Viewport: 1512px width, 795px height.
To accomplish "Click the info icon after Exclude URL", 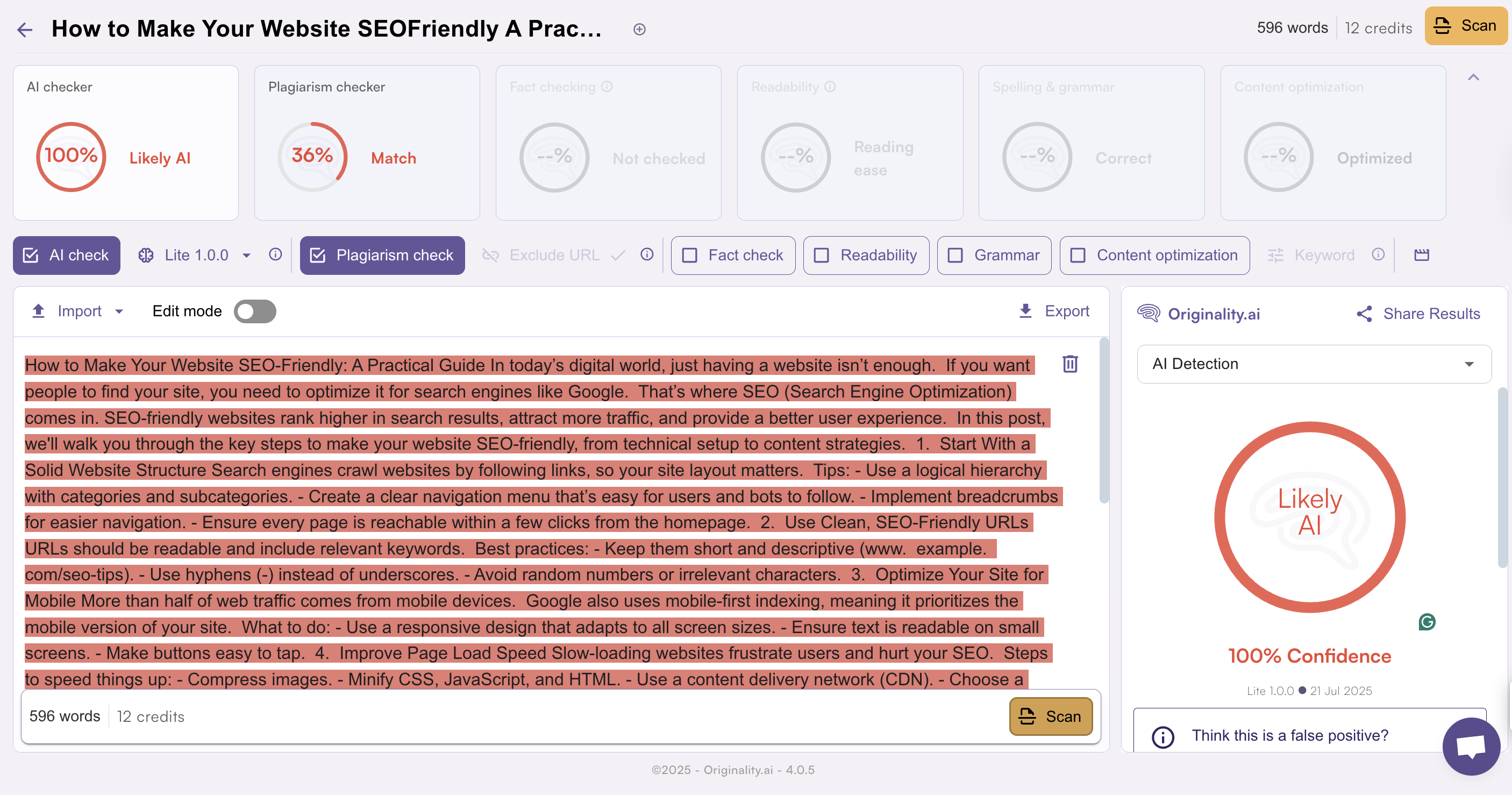I will pos(647,254).
